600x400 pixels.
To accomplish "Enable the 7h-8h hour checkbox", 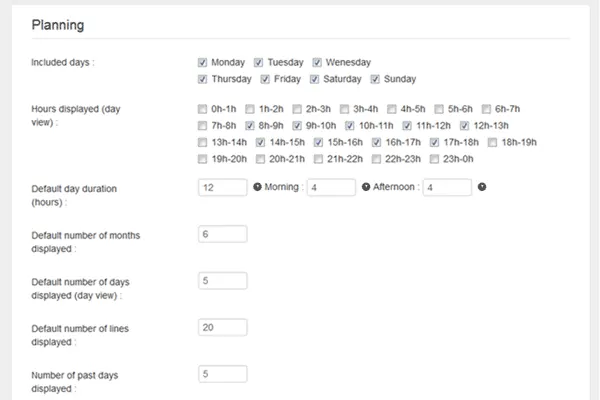I will (204, 126).
